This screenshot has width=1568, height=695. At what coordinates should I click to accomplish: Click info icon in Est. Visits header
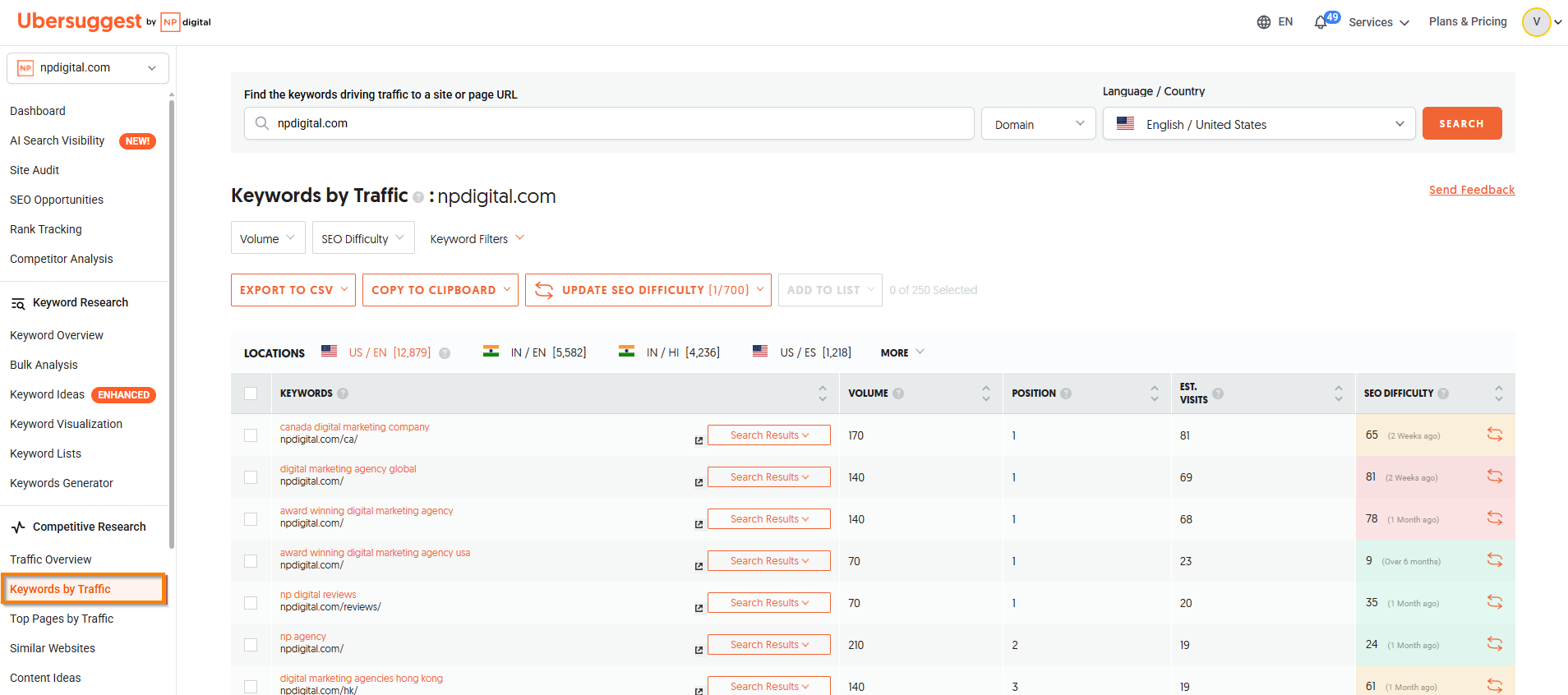[x=1218, y=394]
